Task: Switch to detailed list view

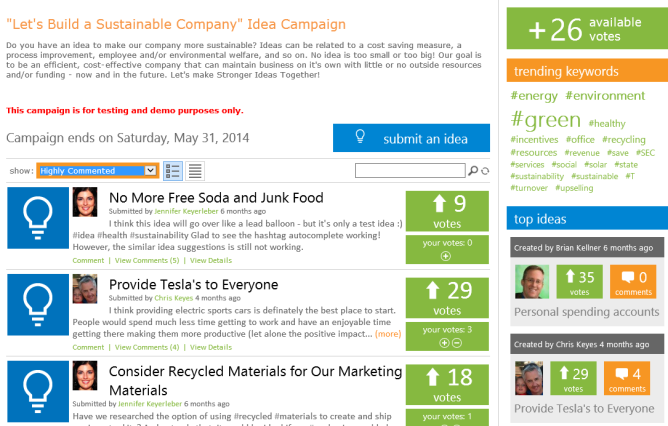Action: pos(172,171)
